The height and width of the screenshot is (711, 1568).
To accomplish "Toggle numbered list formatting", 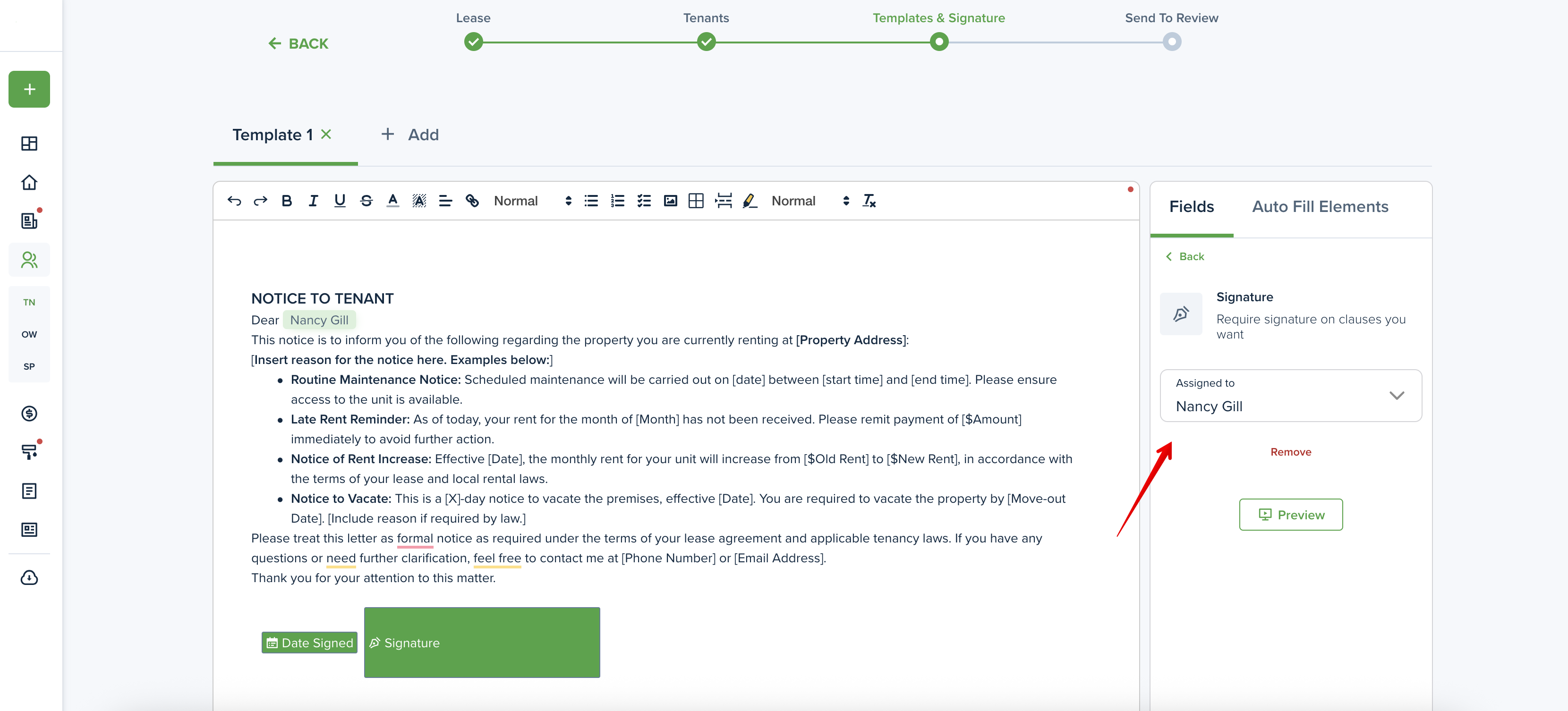I will (617, 201).
